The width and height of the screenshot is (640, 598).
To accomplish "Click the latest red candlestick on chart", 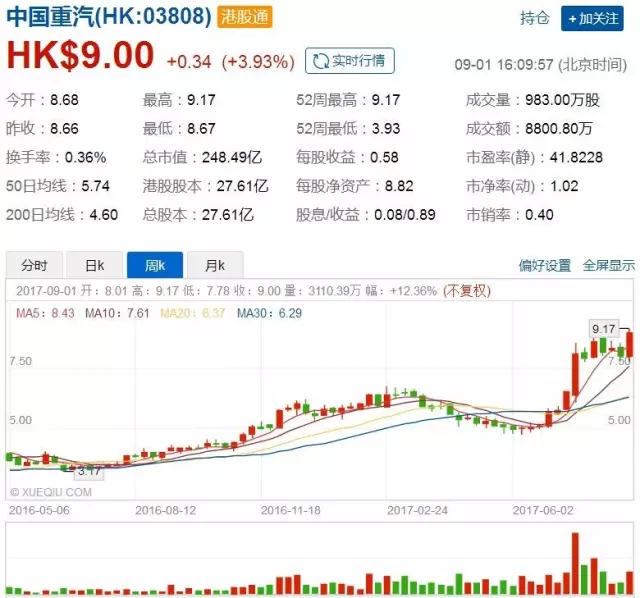I will coord(630,345).
